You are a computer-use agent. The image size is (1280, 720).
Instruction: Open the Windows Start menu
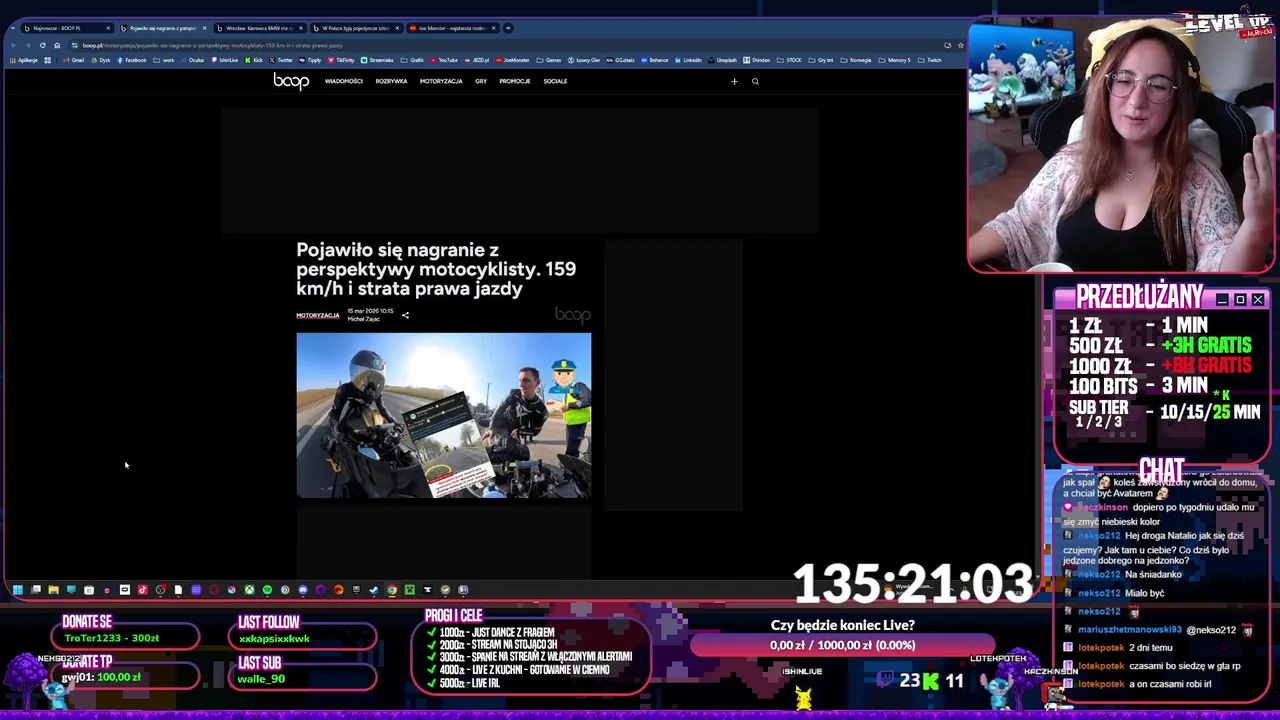point(17,590)
